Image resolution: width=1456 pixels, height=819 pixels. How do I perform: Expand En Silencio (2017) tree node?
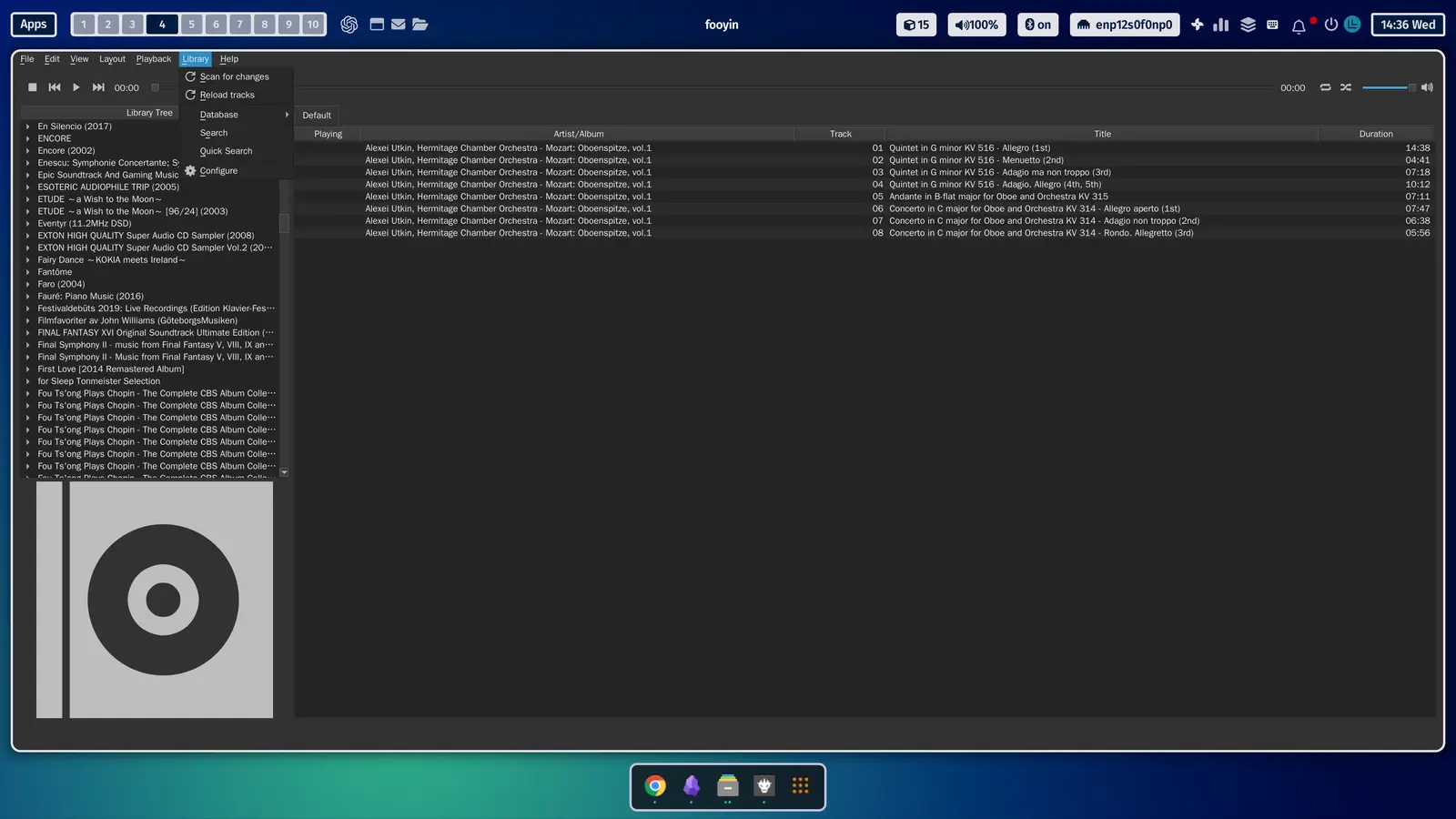click(28, 126)
